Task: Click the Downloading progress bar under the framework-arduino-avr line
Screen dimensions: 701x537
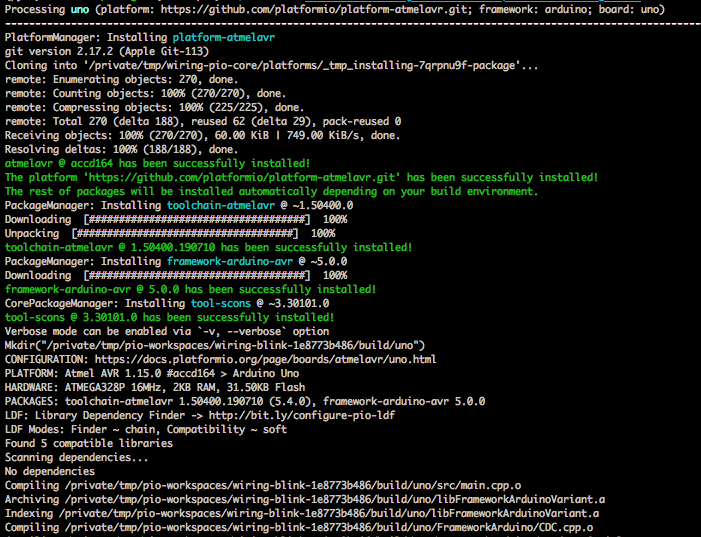Action: (197, 275)
